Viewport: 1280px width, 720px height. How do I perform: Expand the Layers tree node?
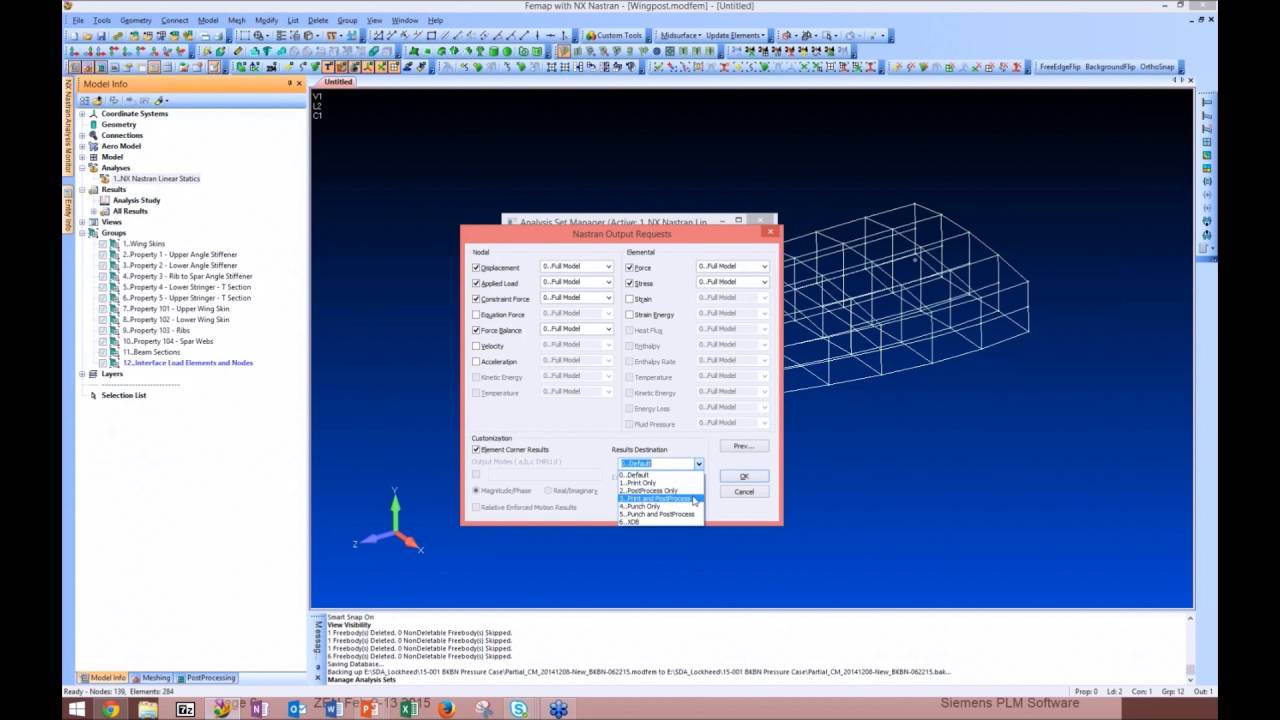point(82,374)
